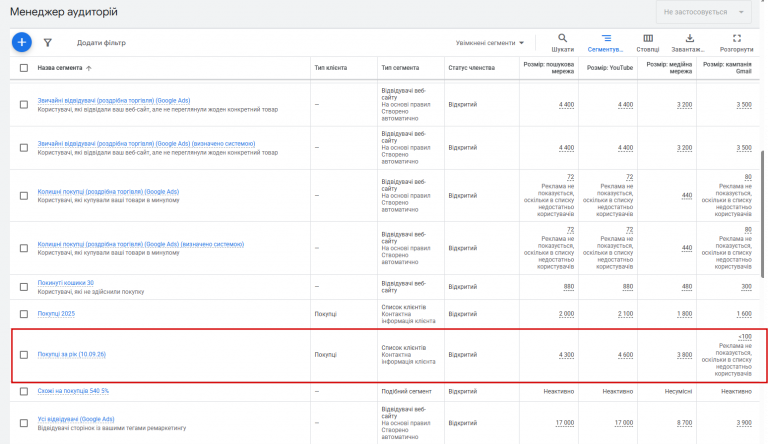Click the Розмір: пошукова мережа column header
This screenshot has height=444, width=768.
549,68
